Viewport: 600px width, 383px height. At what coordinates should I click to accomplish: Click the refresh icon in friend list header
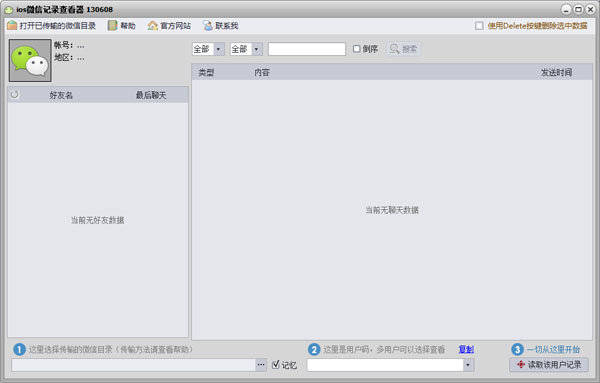coord(15,95)
